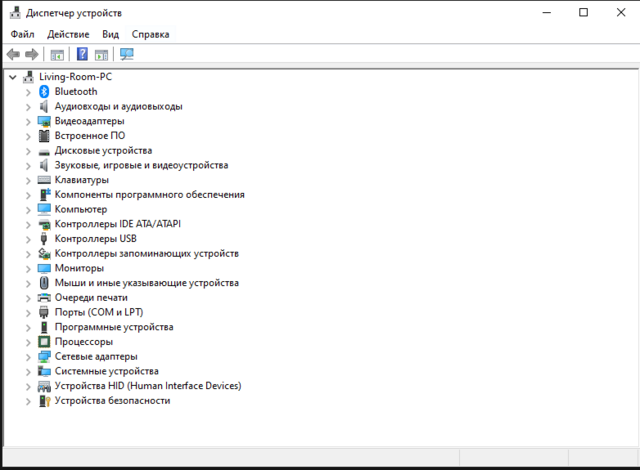Close the Диспетчер устройств window
The width and height of the screenshot is (640, 470).
coord(621,13)
